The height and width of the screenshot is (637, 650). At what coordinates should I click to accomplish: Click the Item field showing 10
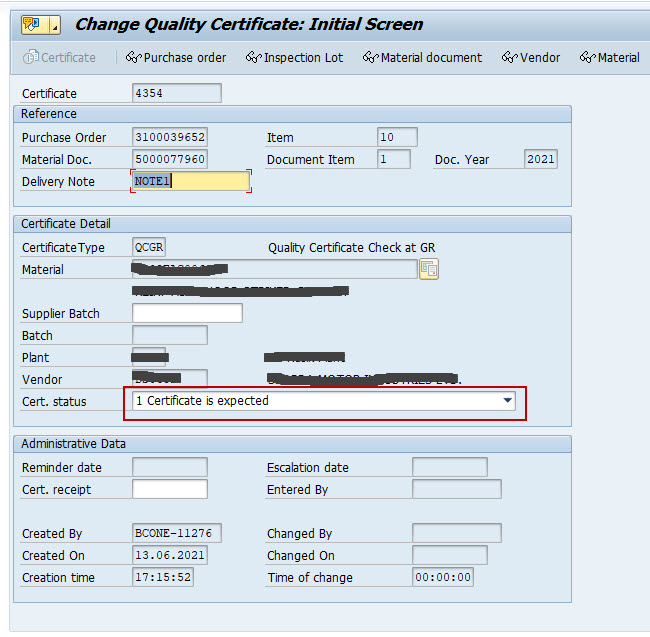pos(397,137)
